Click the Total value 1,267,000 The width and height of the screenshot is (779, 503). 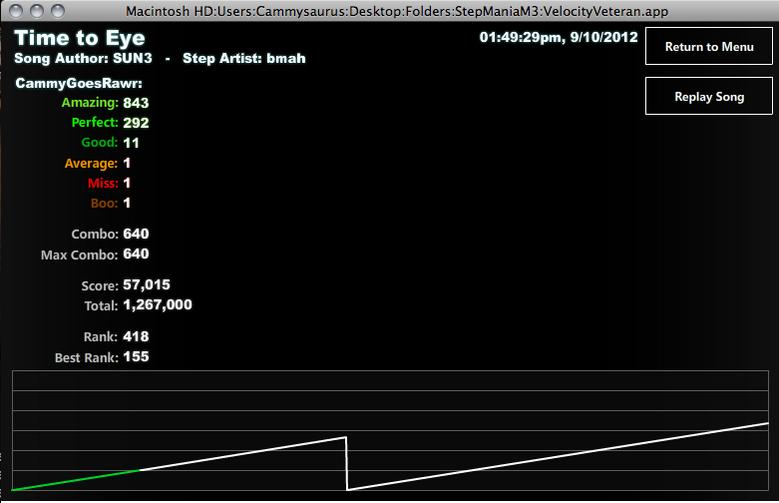click(x=157, y=305)
